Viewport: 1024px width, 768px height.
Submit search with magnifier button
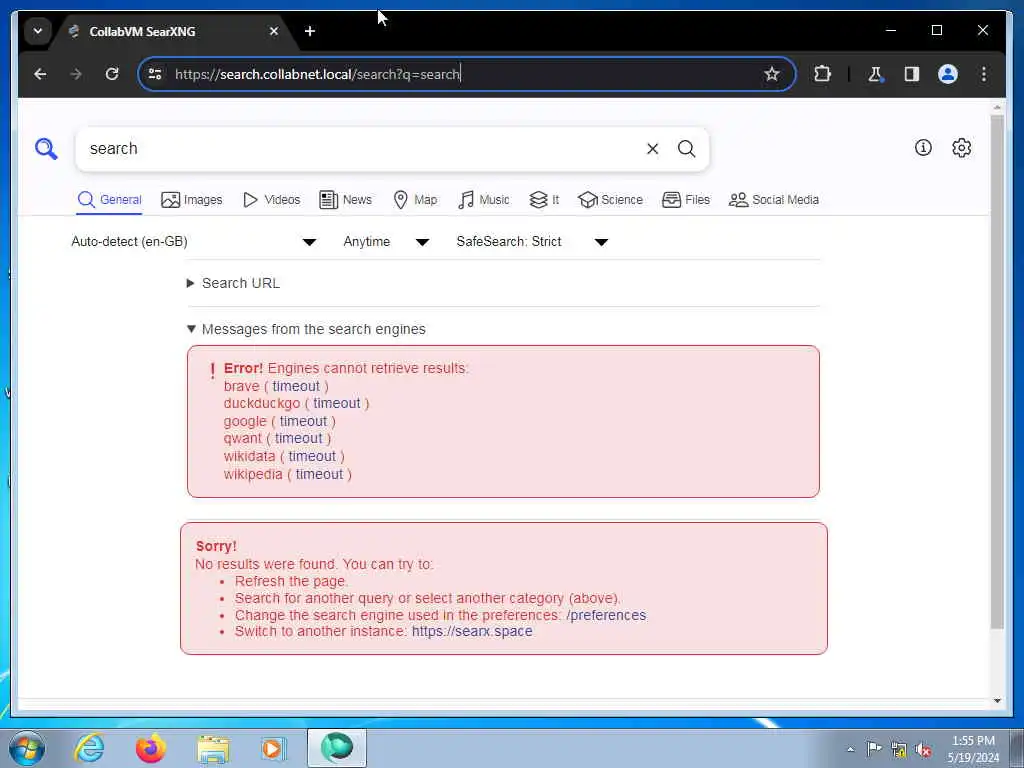click(x=686, y=149)
